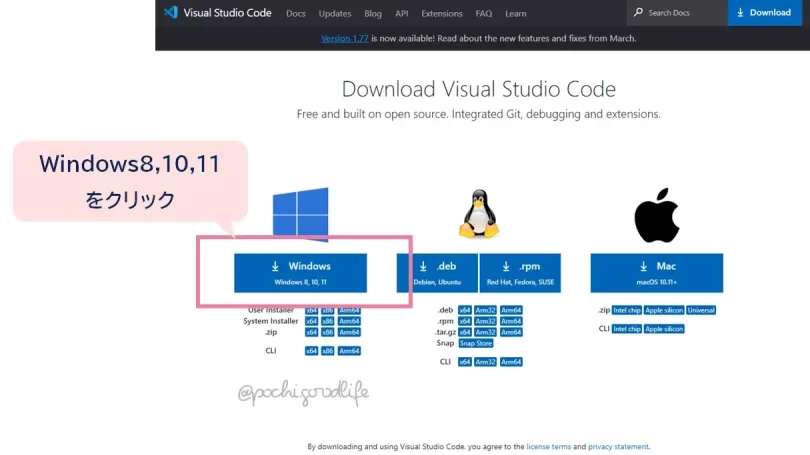Open the Extensions menu item

442,13
